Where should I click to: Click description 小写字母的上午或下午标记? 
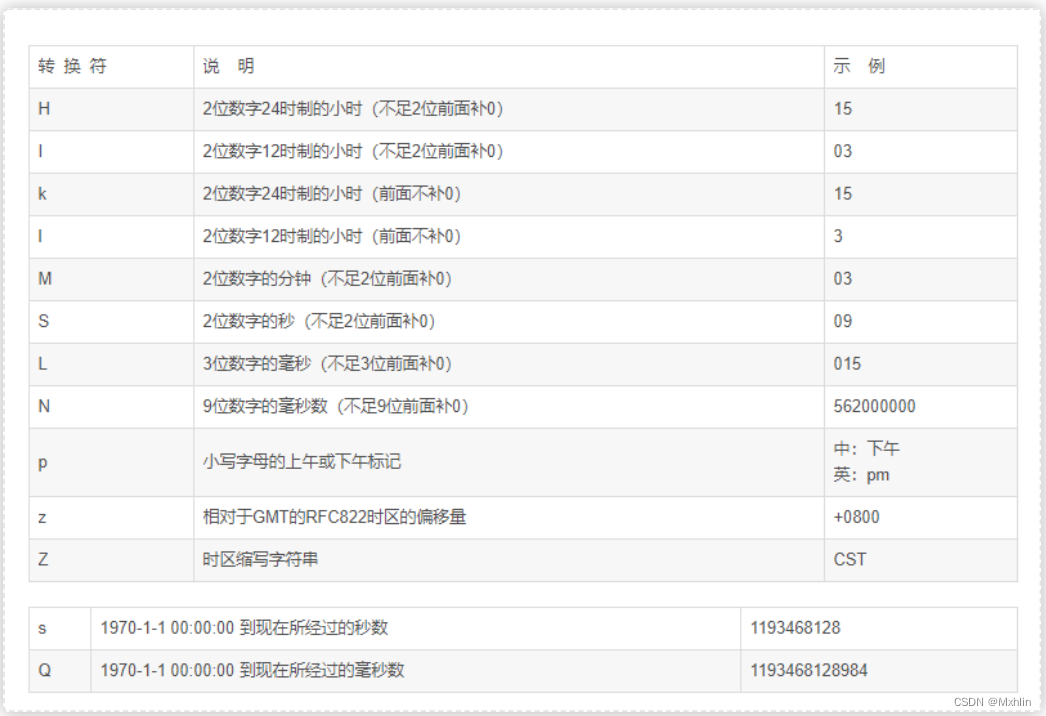[302, 462]
